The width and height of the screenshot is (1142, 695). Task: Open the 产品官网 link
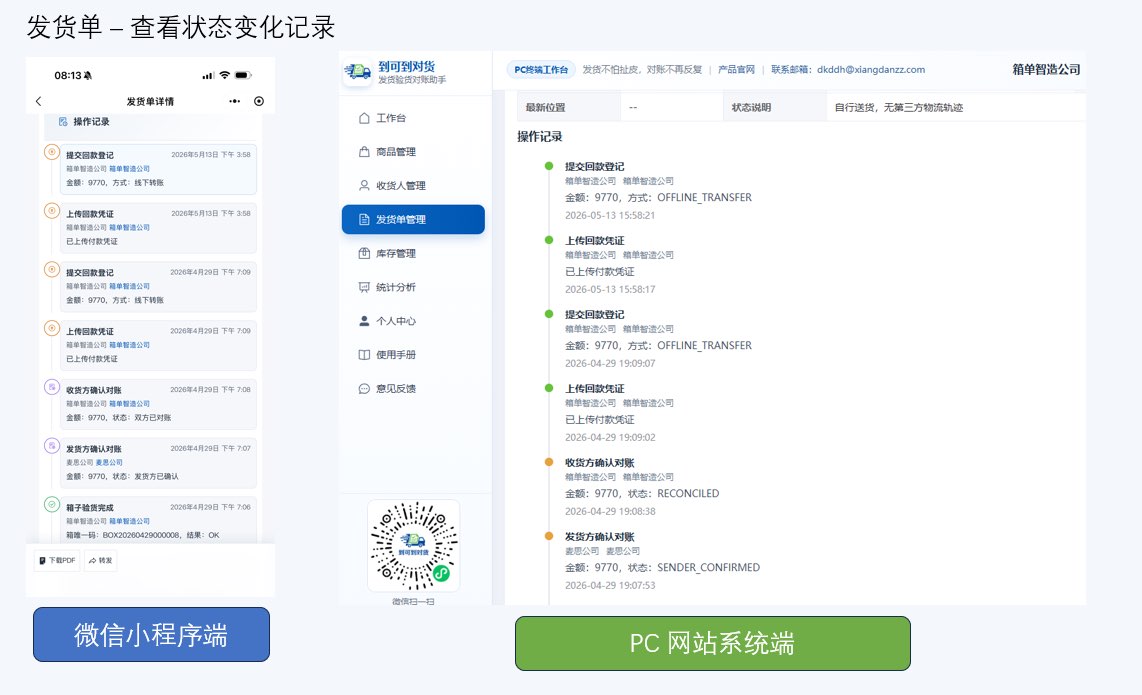click(x=736, y=70)
